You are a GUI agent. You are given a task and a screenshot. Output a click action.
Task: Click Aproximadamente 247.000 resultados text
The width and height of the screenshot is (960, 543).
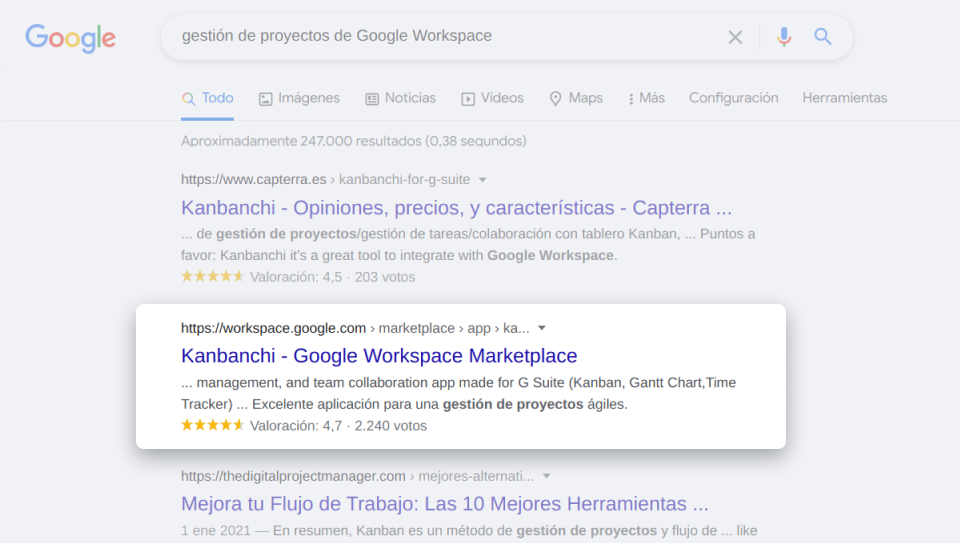[353, 141]
